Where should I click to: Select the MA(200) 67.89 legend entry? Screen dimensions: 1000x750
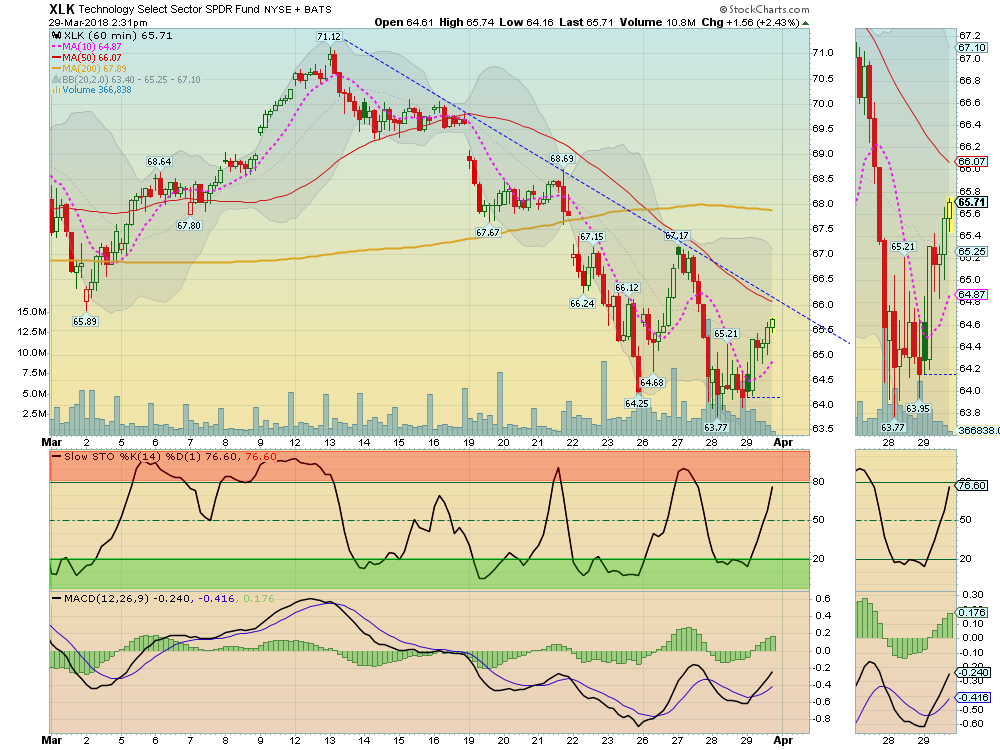(x=94, y=68)
